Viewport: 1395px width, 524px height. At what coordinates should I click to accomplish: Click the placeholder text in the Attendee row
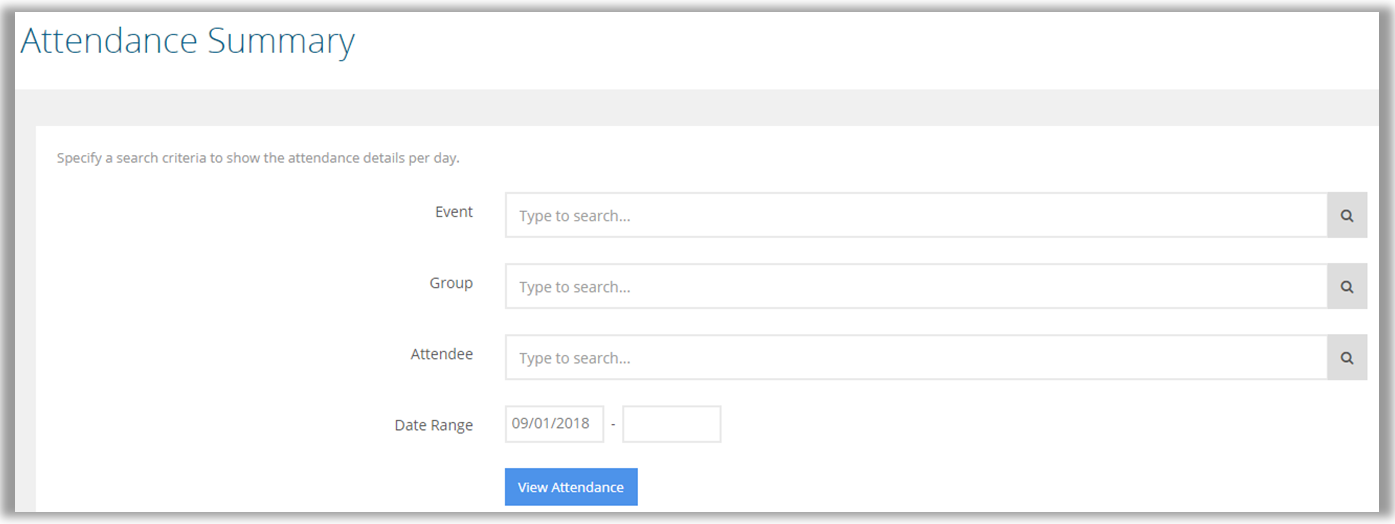point(575,358)
